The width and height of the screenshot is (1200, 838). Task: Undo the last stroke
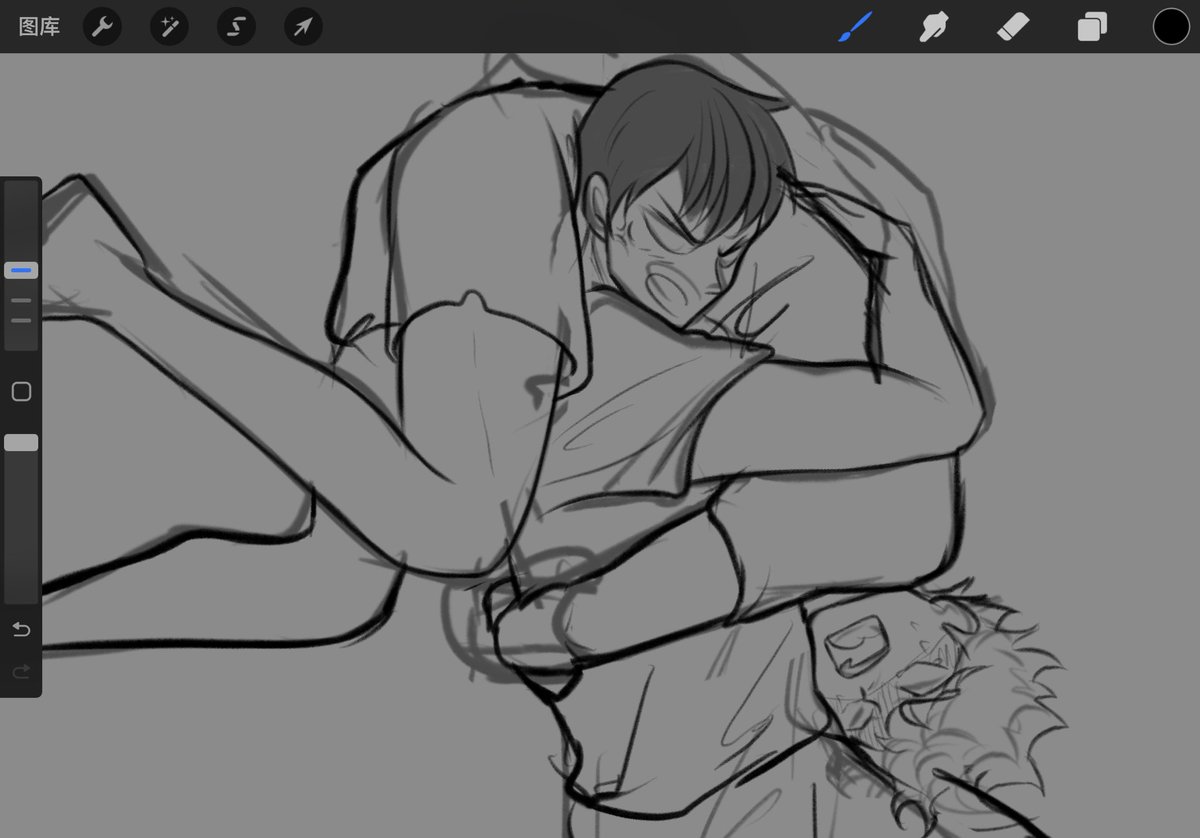pos(21,629)
